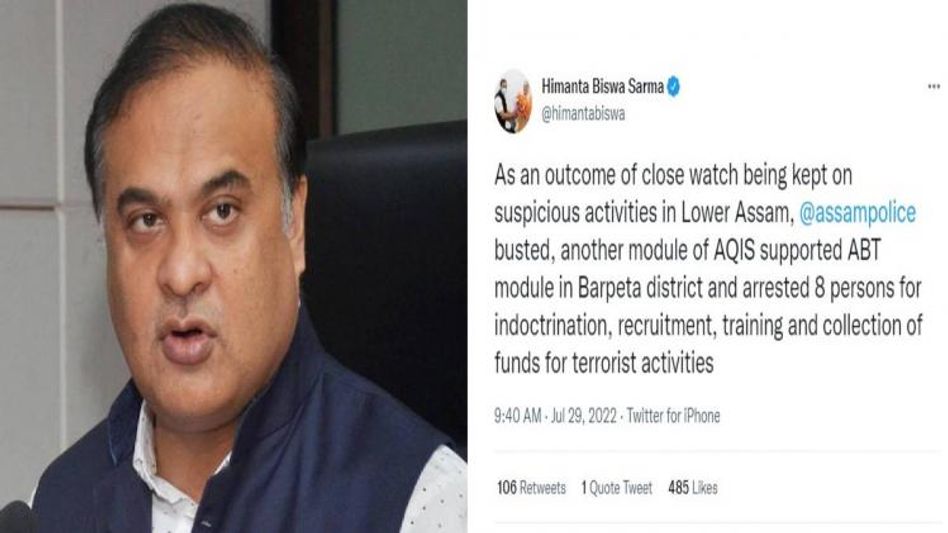Click the politician photo on the left
Viewport: 948px width, 533px height.
233,266
